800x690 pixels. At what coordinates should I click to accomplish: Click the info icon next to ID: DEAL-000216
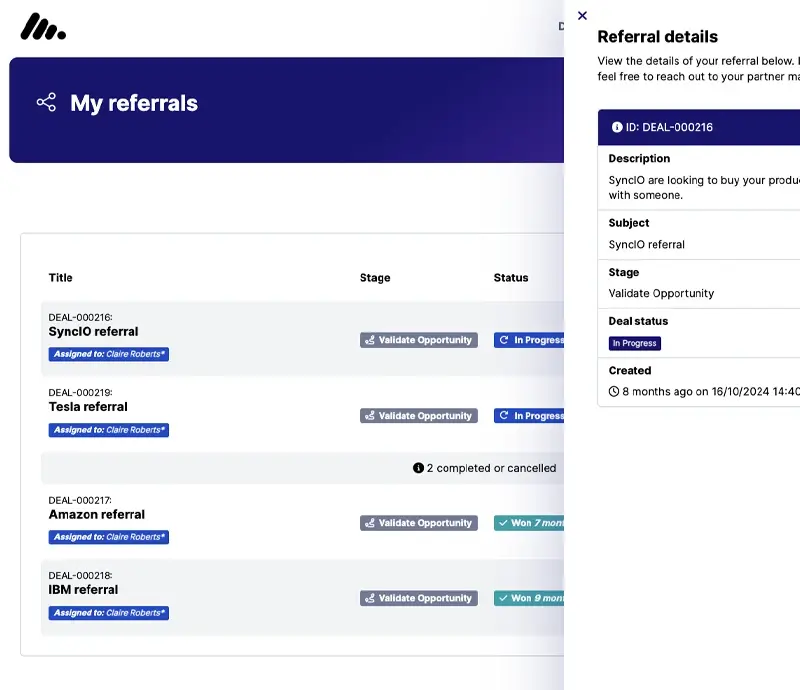pos(617,128)
